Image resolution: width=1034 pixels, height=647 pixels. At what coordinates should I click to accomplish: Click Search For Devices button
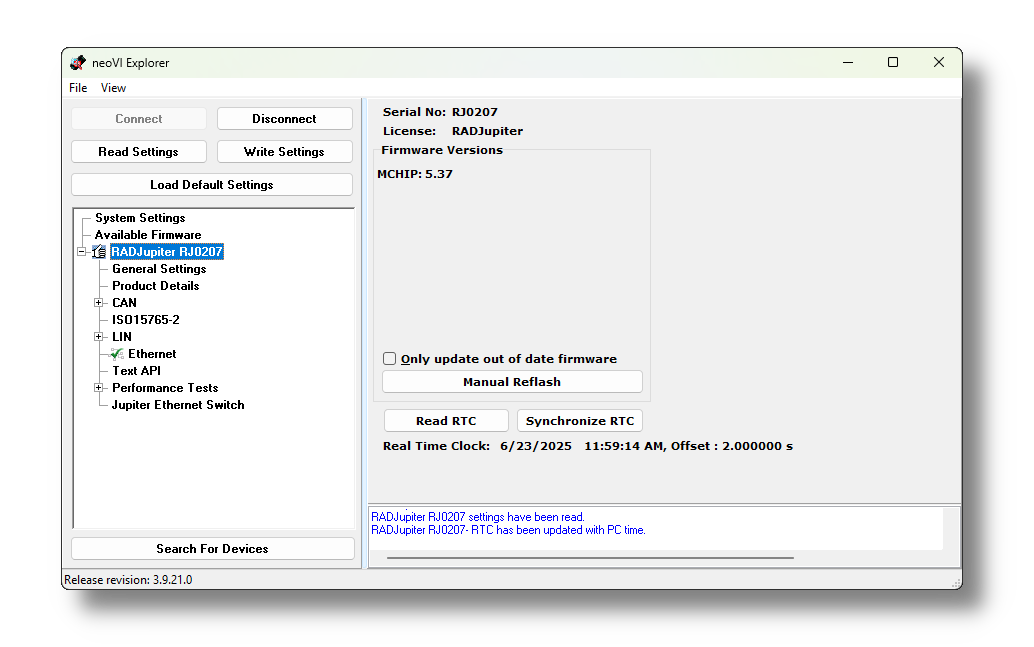point(212,549)
